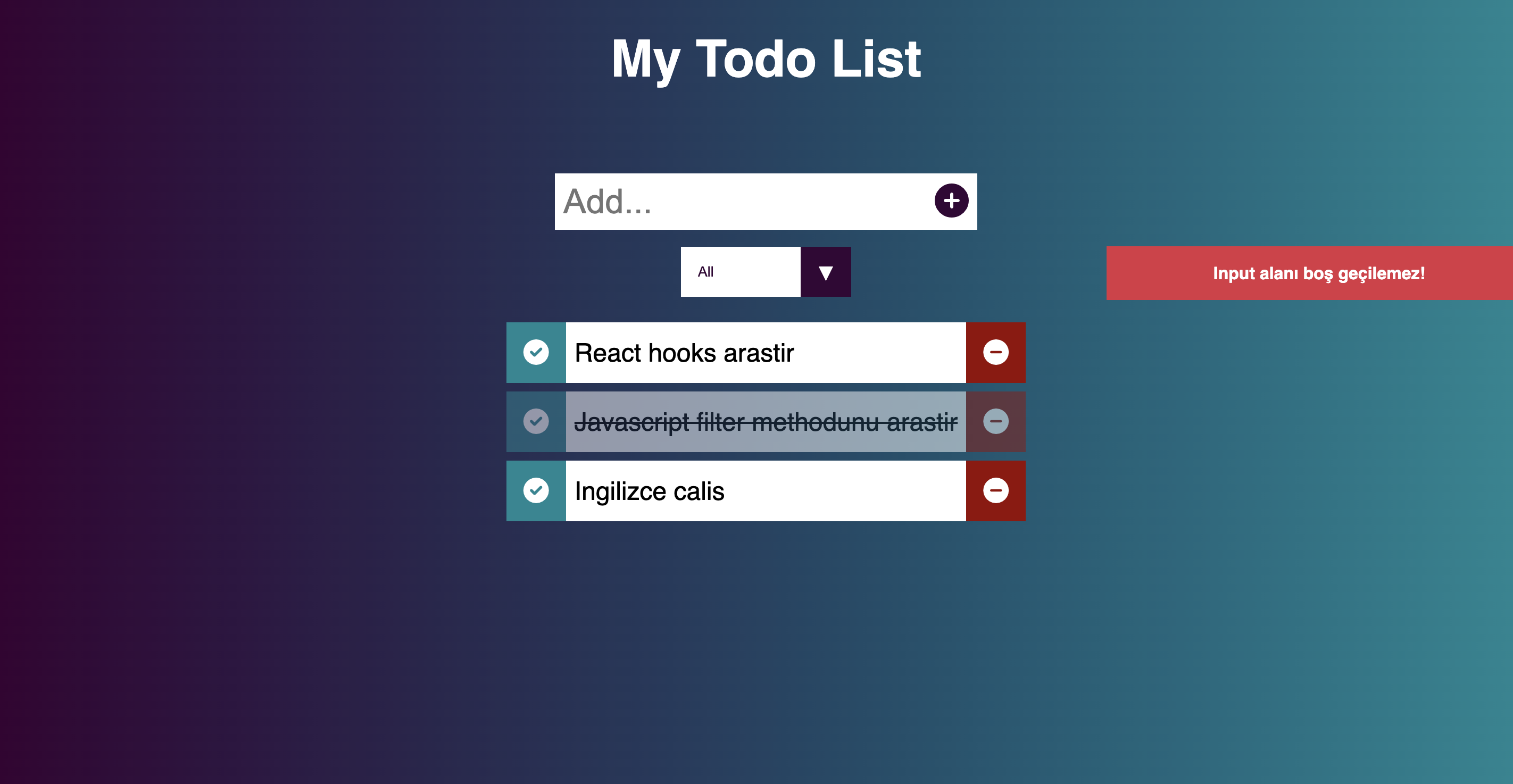Select the 'My Todo List' heading

tap(766, 59)
